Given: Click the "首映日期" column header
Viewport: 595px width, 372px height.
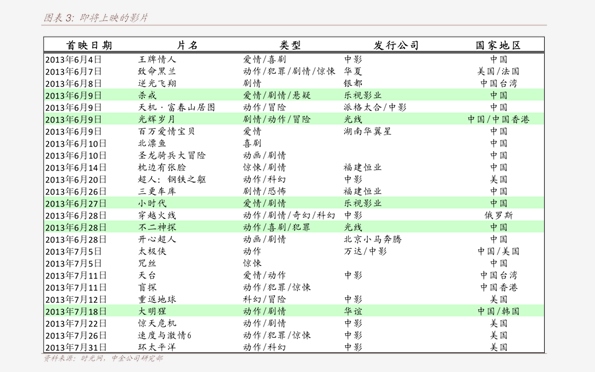Looking at the screenshot, I should tap(89, 46).
